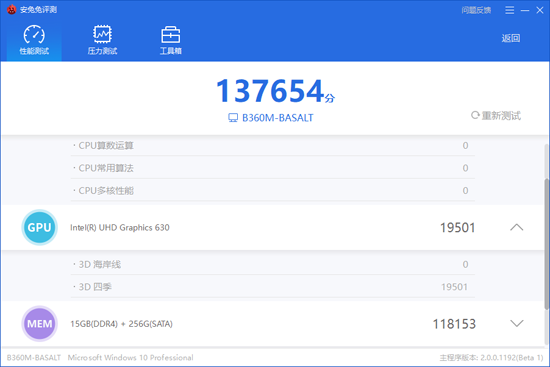Click the version 2.0.0.1192(Beta 1) text
The width and height of the screenshot is (550, 367).
click(511, 358)
